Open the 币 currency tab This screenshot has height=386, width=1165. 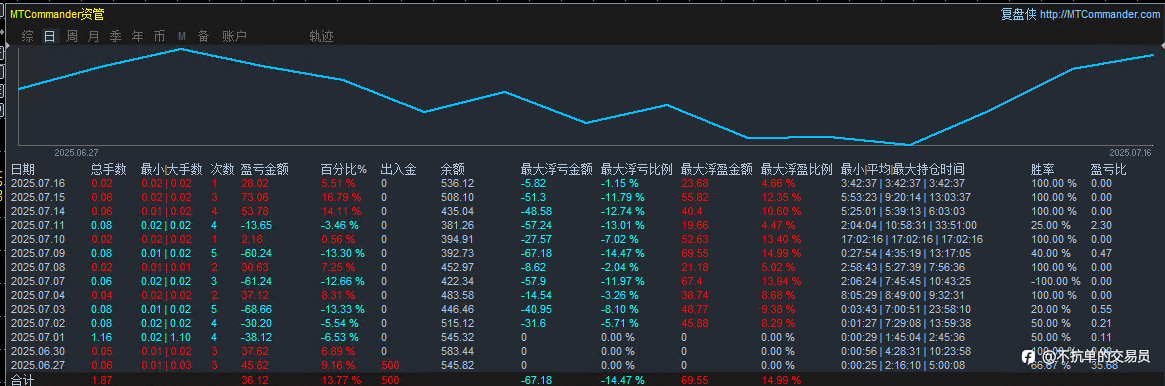point(160,36)
